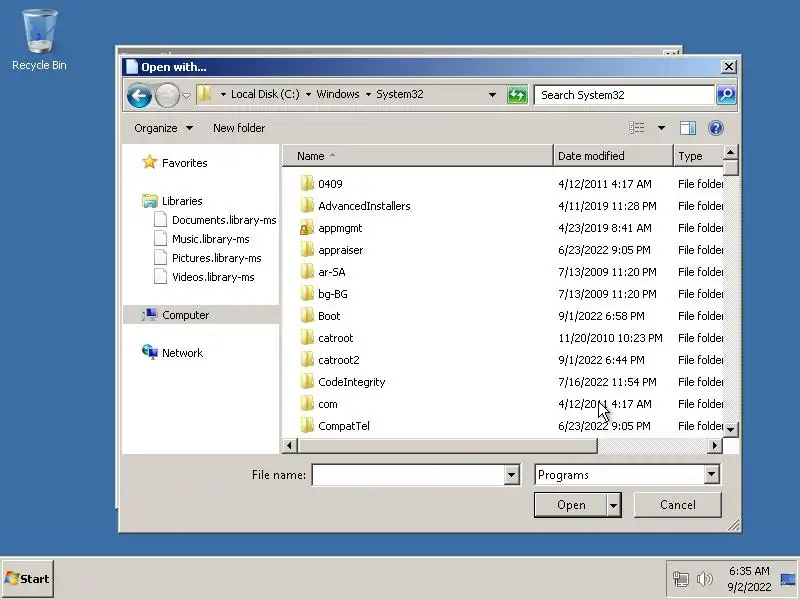The height and width of the screenshot is (600, 800).
Task: Click the Change your view icon
Action: tap(636, 128)
